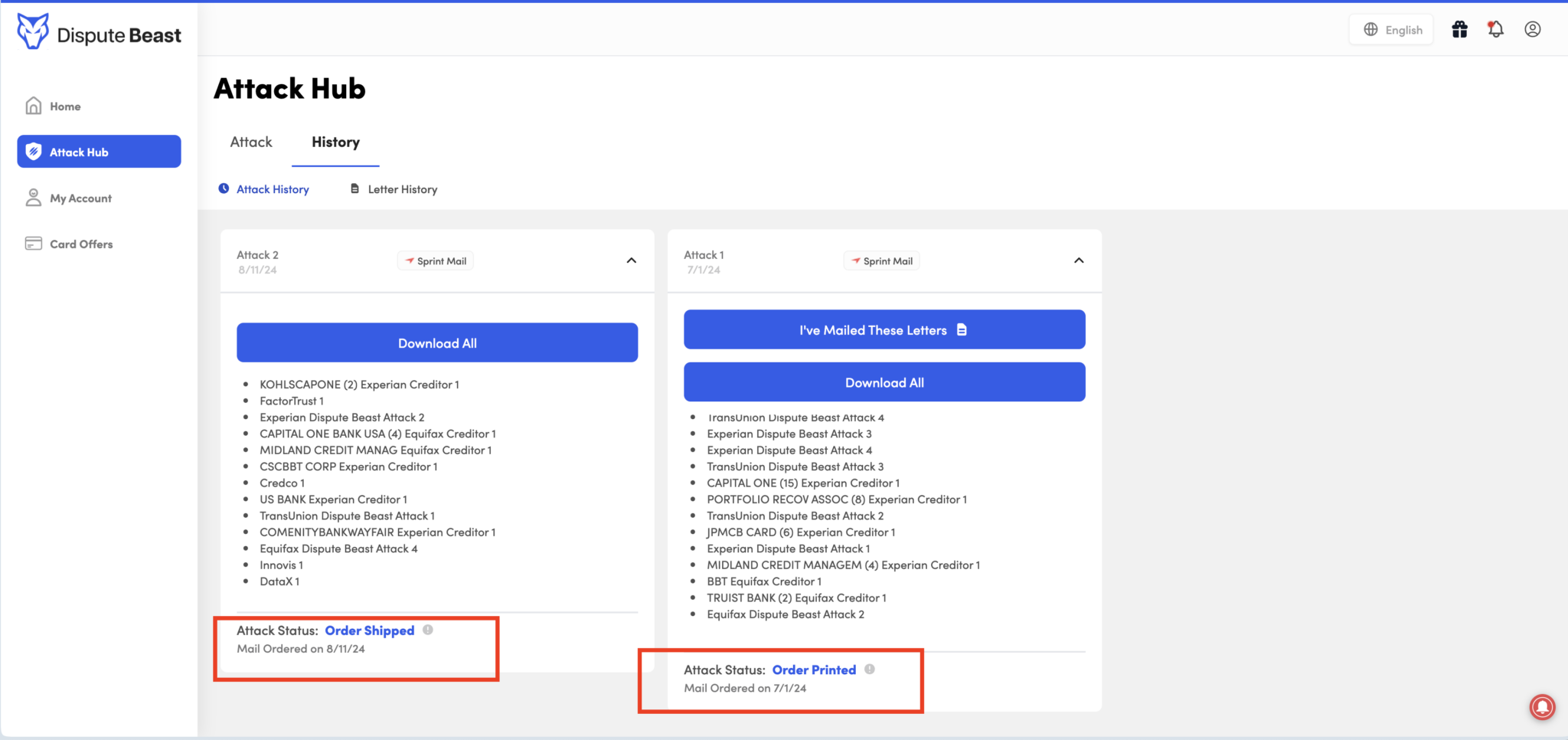
Task: Open Card Offers from the sidebar
Action: point(34,243)
